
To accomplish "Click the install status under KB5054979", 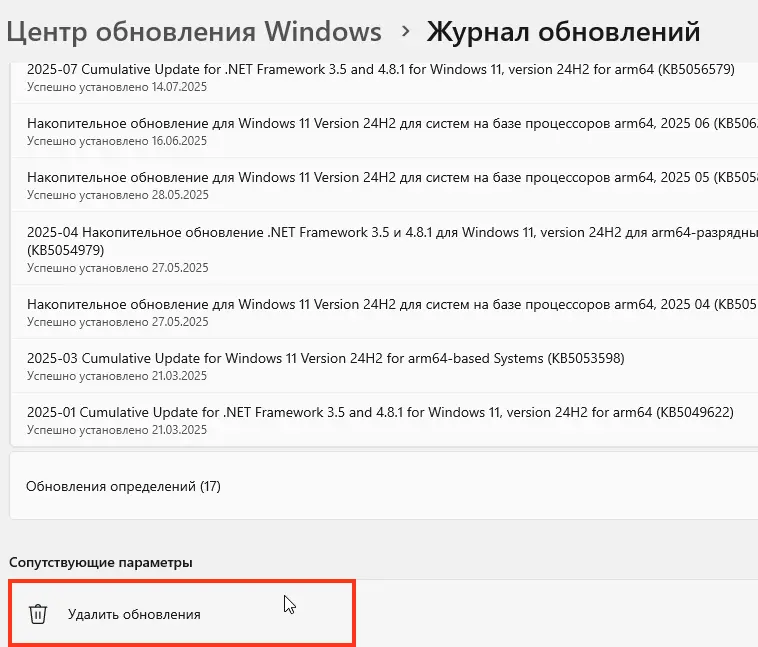I will pos(117,268).
